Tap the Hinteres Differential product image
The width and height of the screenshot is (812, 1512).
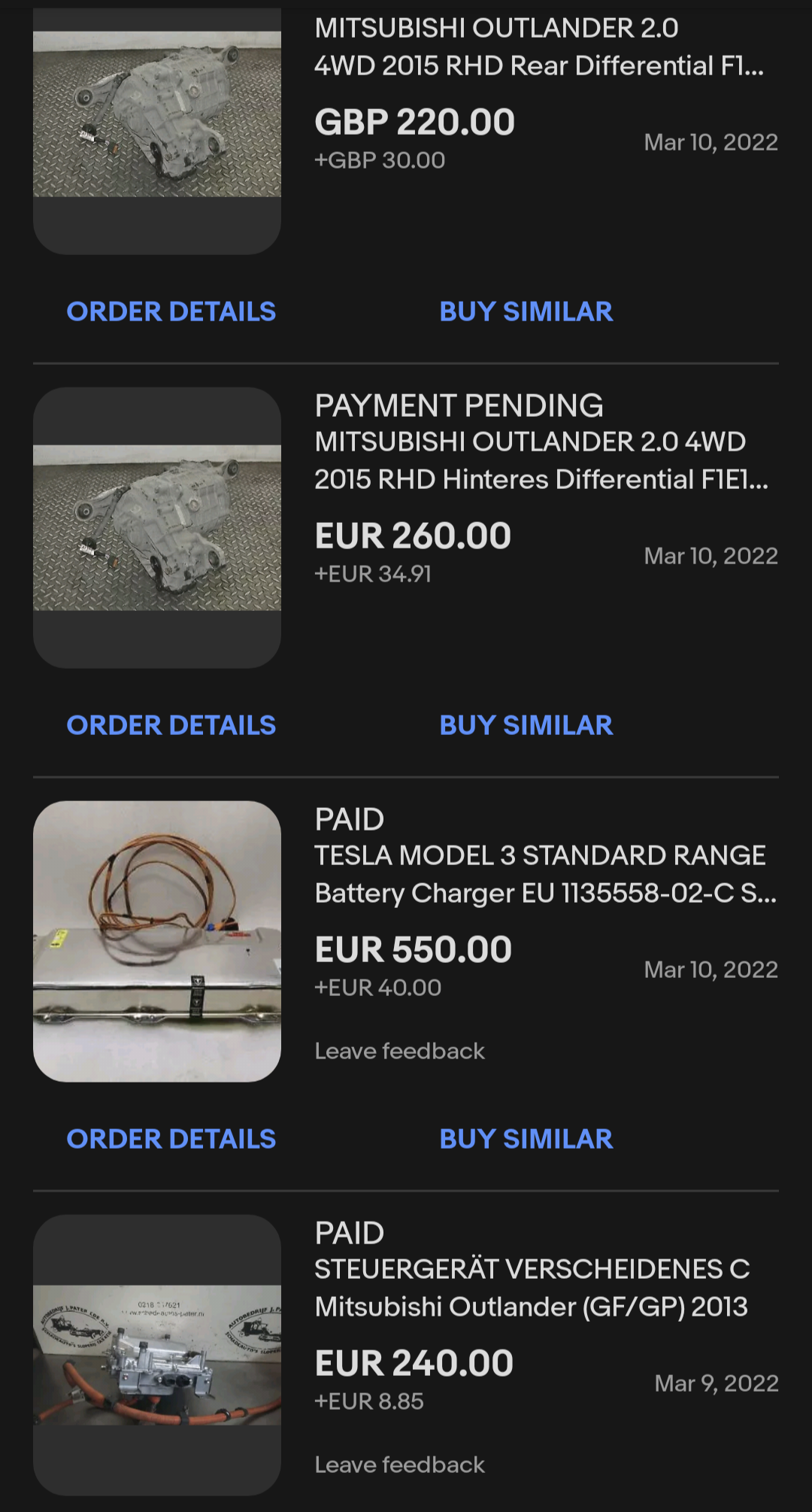[156, 527]
